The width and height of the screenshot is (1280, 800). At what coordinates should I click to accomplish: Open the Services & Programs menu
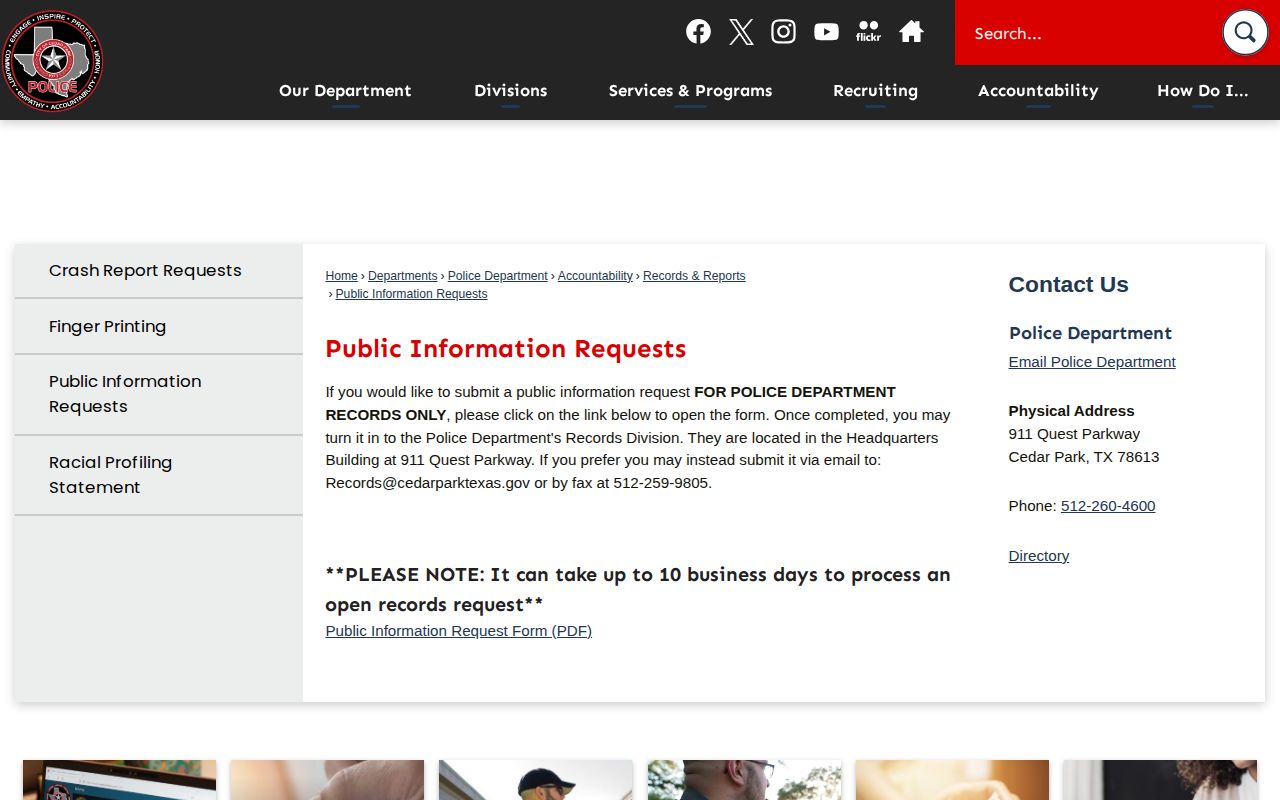tap(690, 91)
